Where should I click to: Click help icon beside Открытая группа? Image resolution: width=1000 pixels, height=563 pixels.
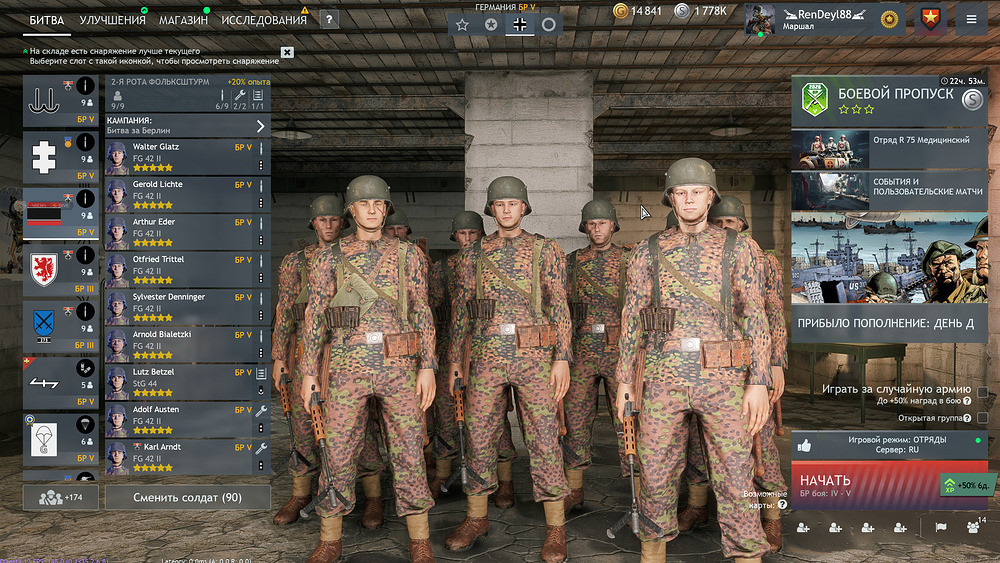pyautogui.click(x=967, y=418)
